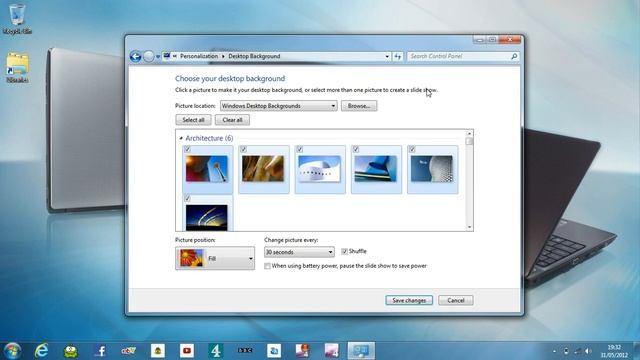640x360 pixels.
Task: Open the eBay taskbar icon
Action: pos(129,351)
